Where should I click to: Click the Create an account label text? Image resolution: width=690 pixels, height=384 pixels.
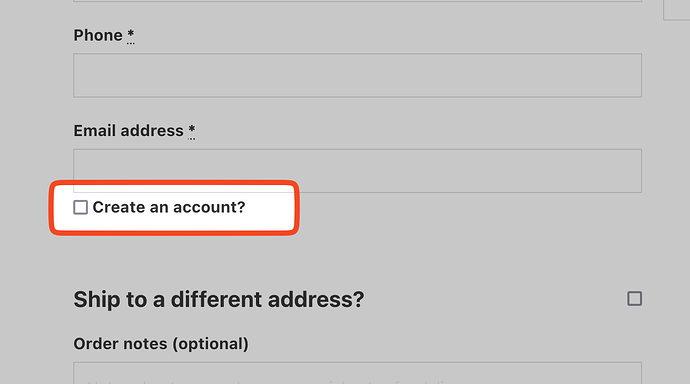(169, 207)
